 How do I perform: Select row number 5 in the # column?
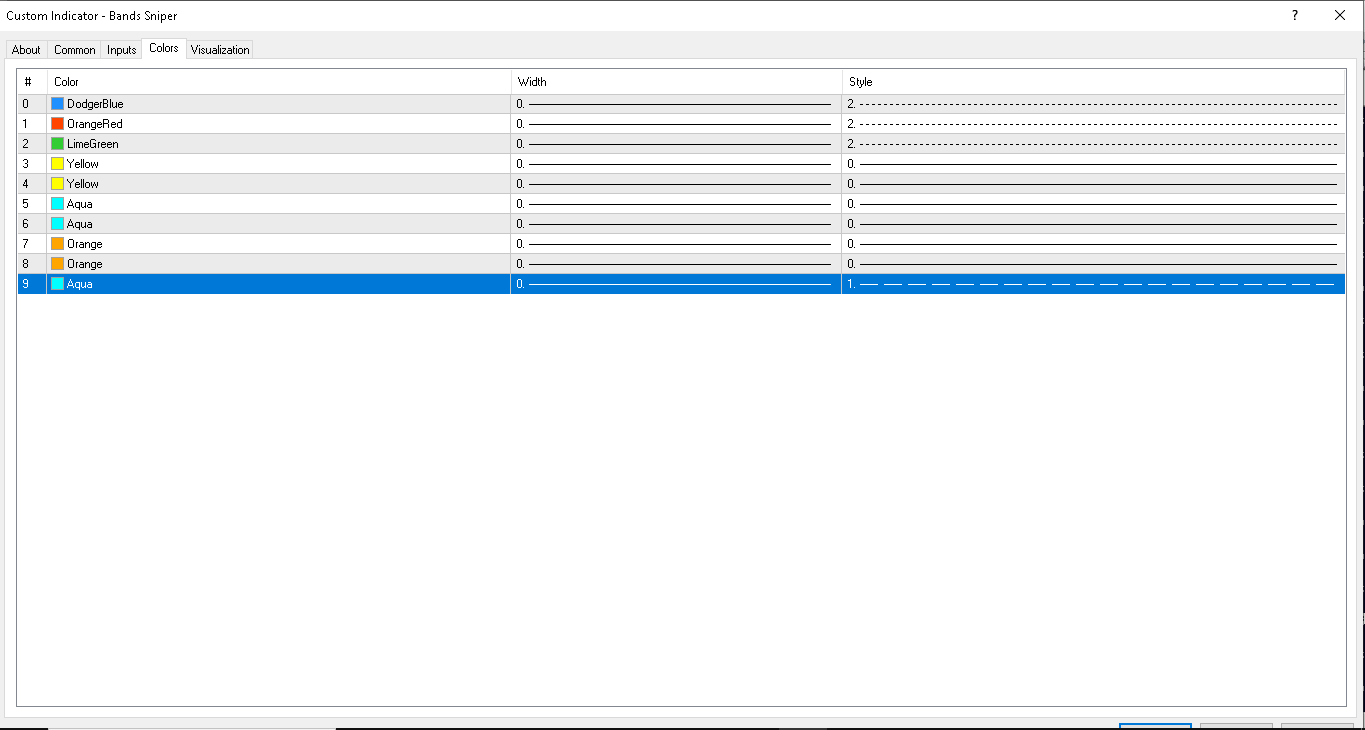coord(32,204)
